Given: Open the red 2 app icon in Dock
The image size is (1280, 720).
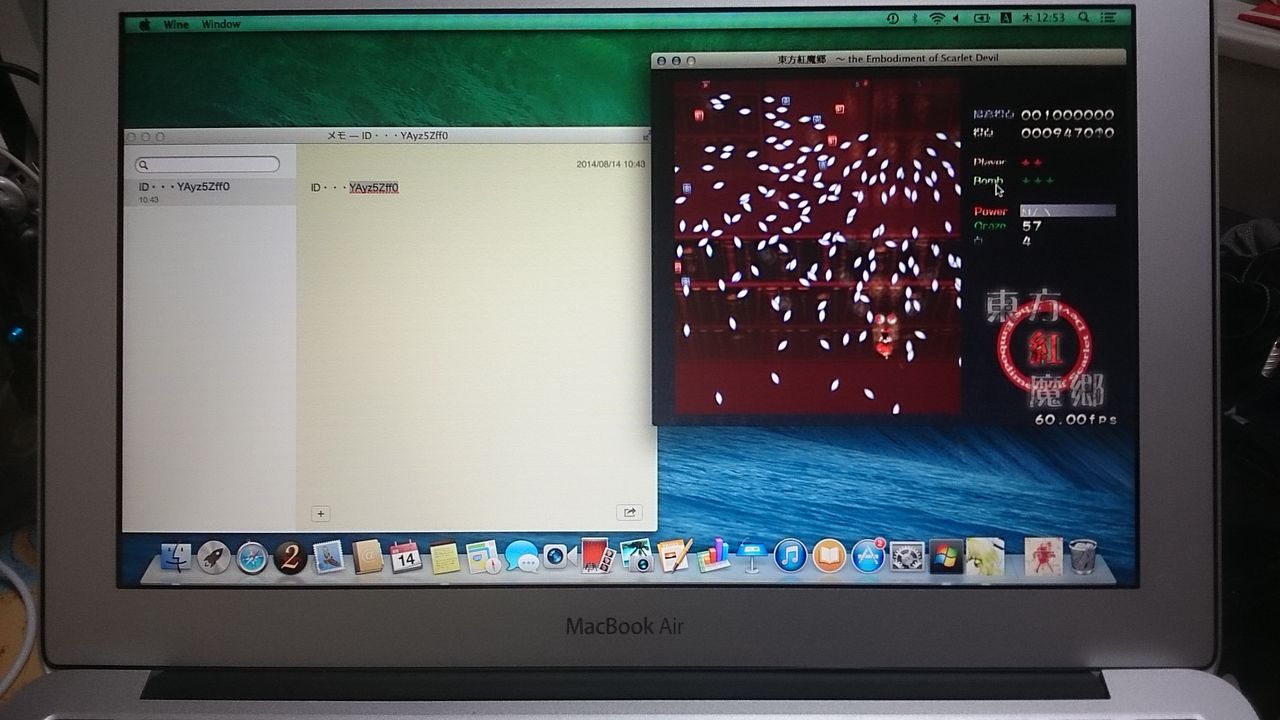Looking at the screenshot, I should (290, 557).
